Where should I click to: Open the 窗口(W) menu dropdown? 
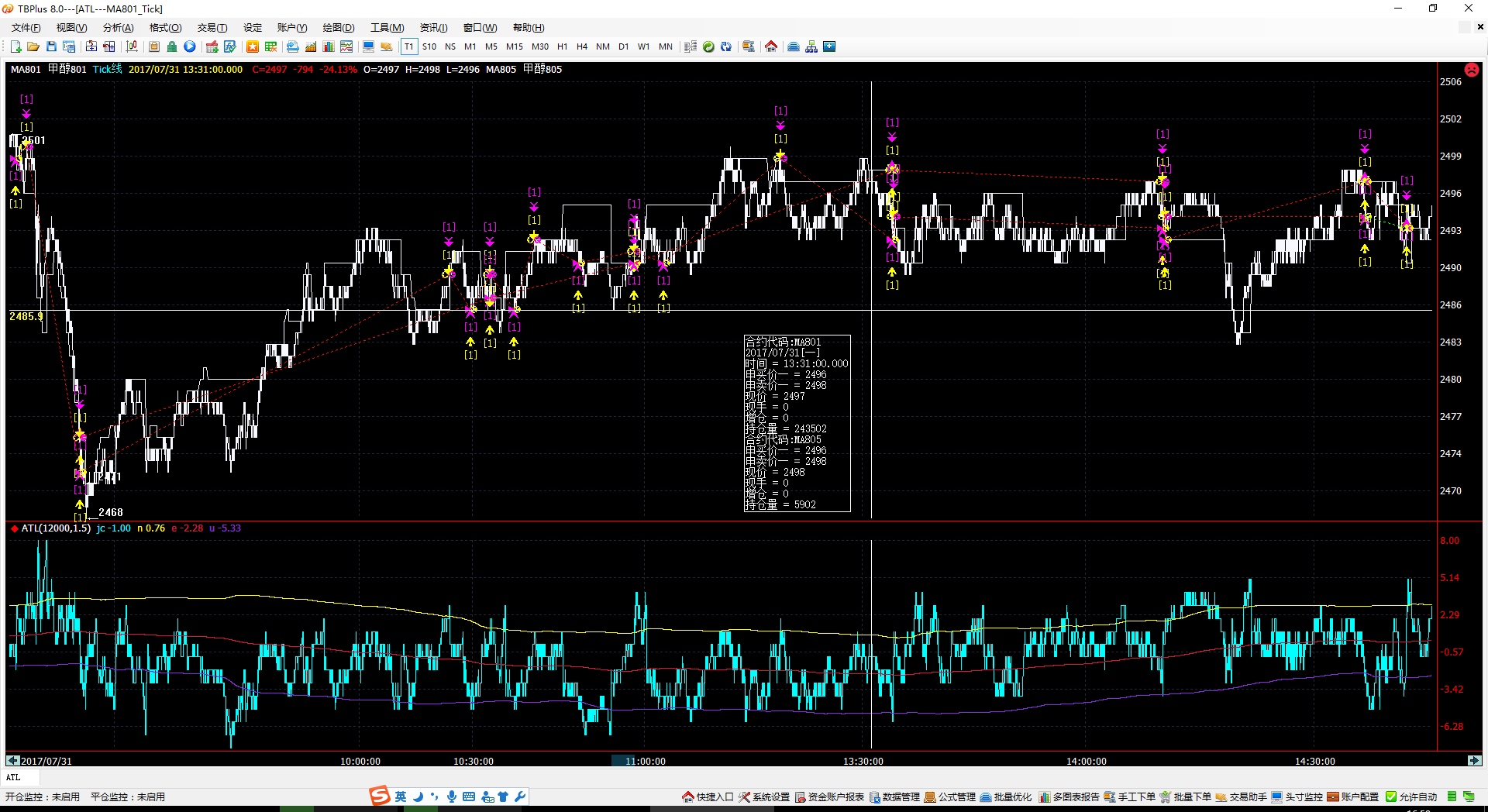pos(480,28)
